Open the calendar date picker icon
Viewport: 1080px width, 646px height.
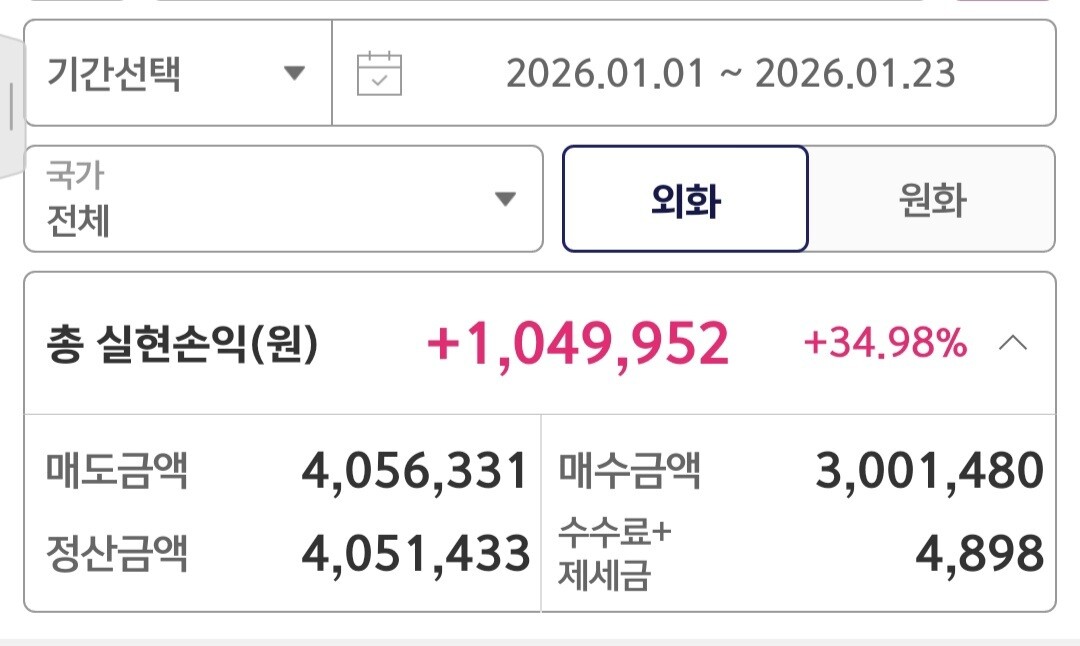(x=379, y=74)
